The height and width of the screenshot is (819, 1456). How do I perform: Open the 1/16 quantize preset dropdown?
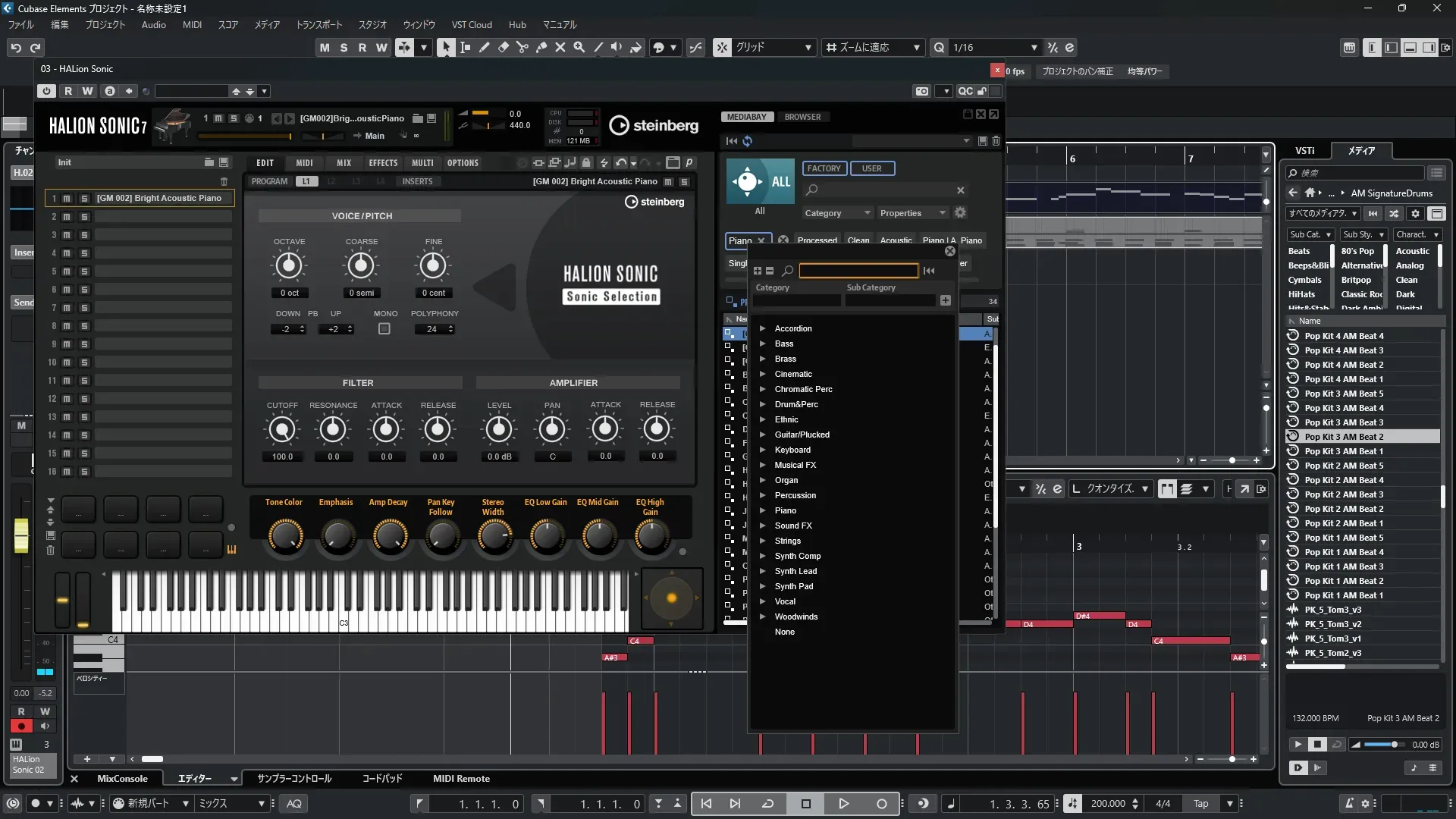click(1034, 47)
